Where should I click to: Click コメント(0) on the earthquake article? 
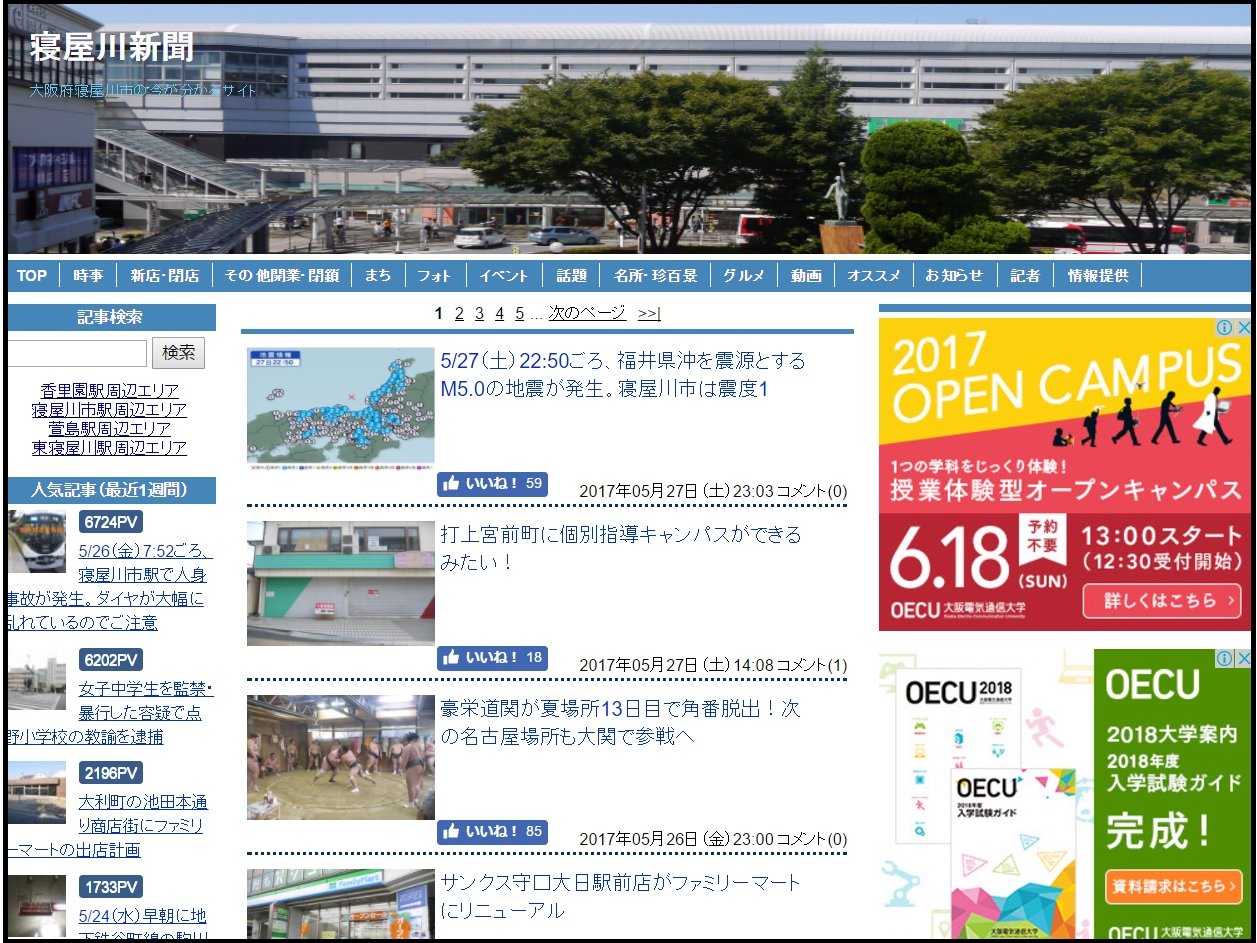[812, 491]
